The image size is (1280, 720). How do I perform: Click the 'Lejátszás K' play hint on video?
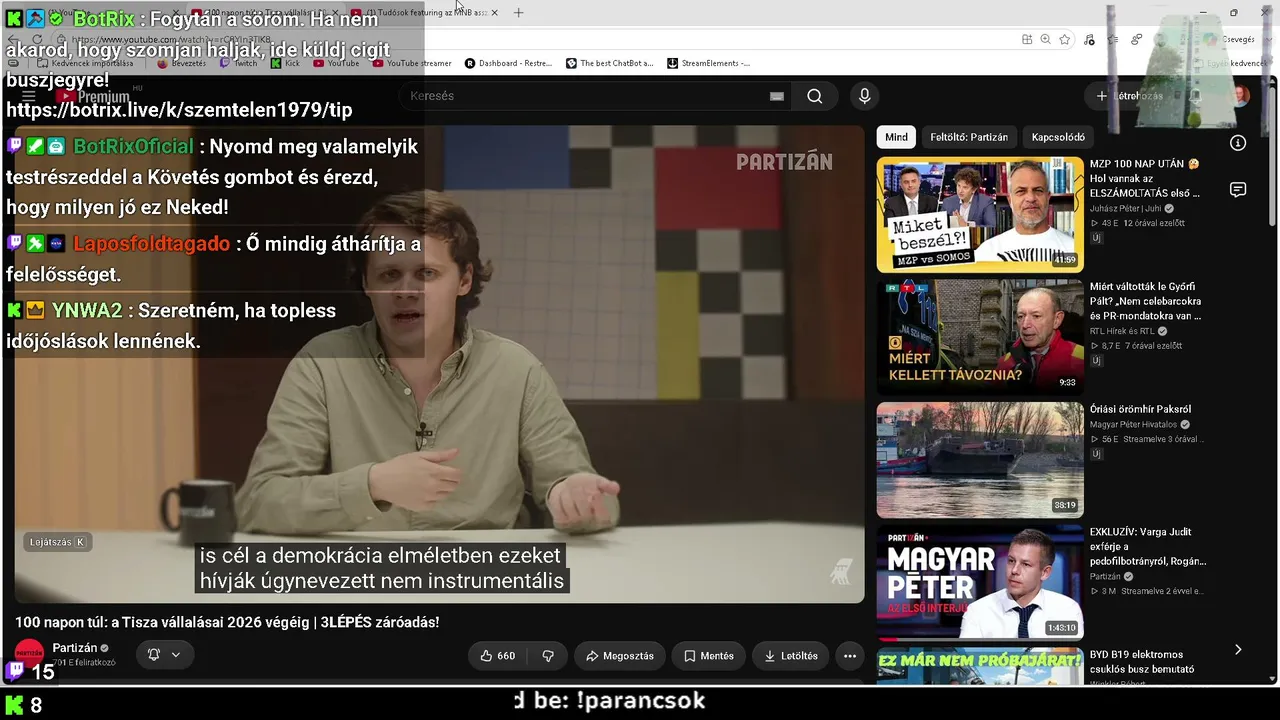tap(57, 542)
